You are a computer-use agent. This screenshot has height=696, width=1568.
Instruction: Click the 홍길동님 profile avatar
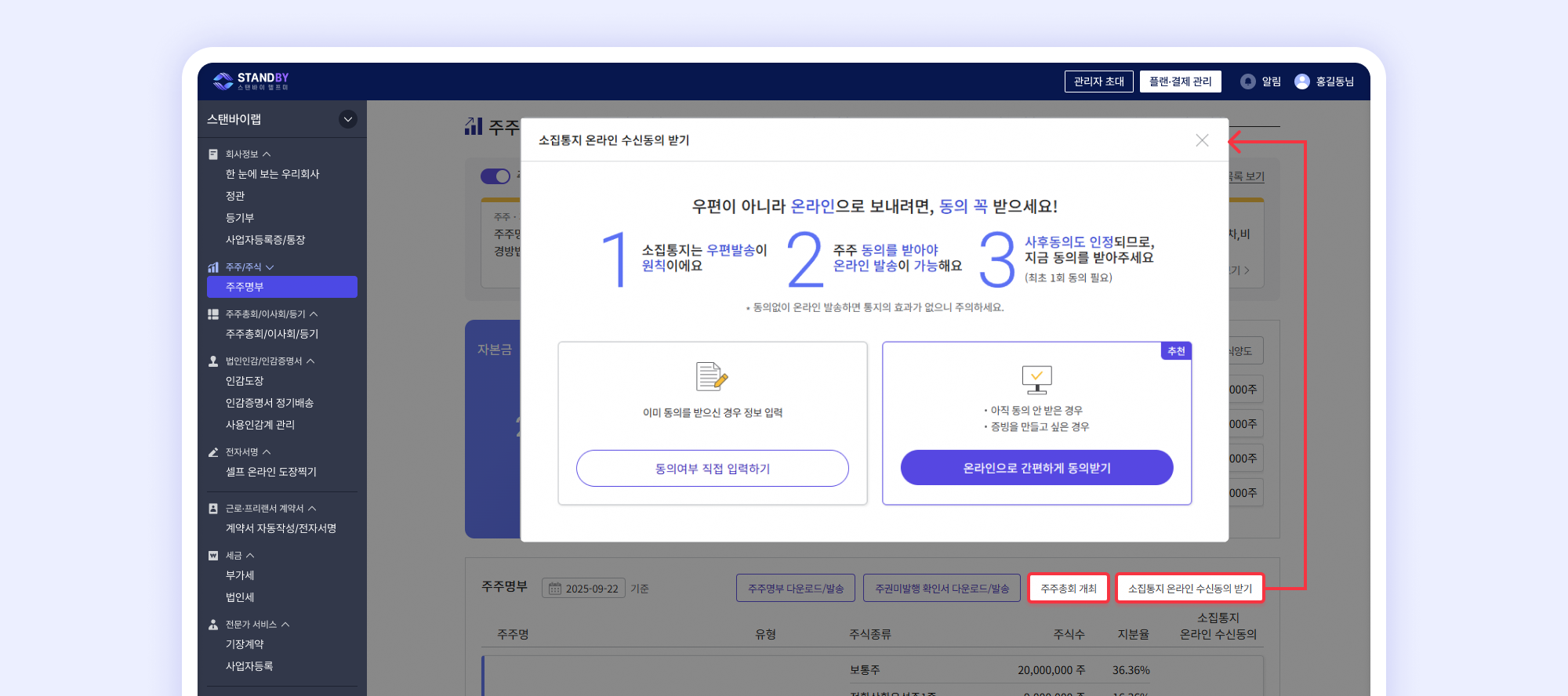click(1302, 82)
